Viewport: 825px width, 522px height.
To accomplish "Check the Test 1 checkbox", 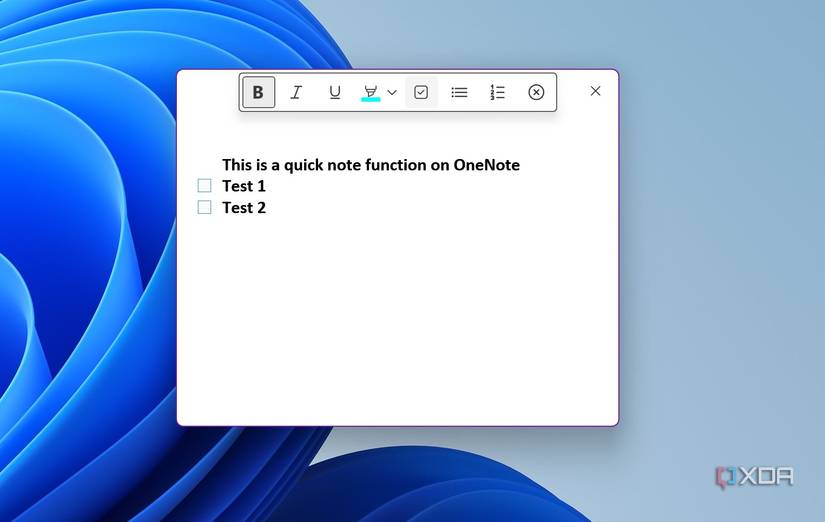I will pos(204,185).
